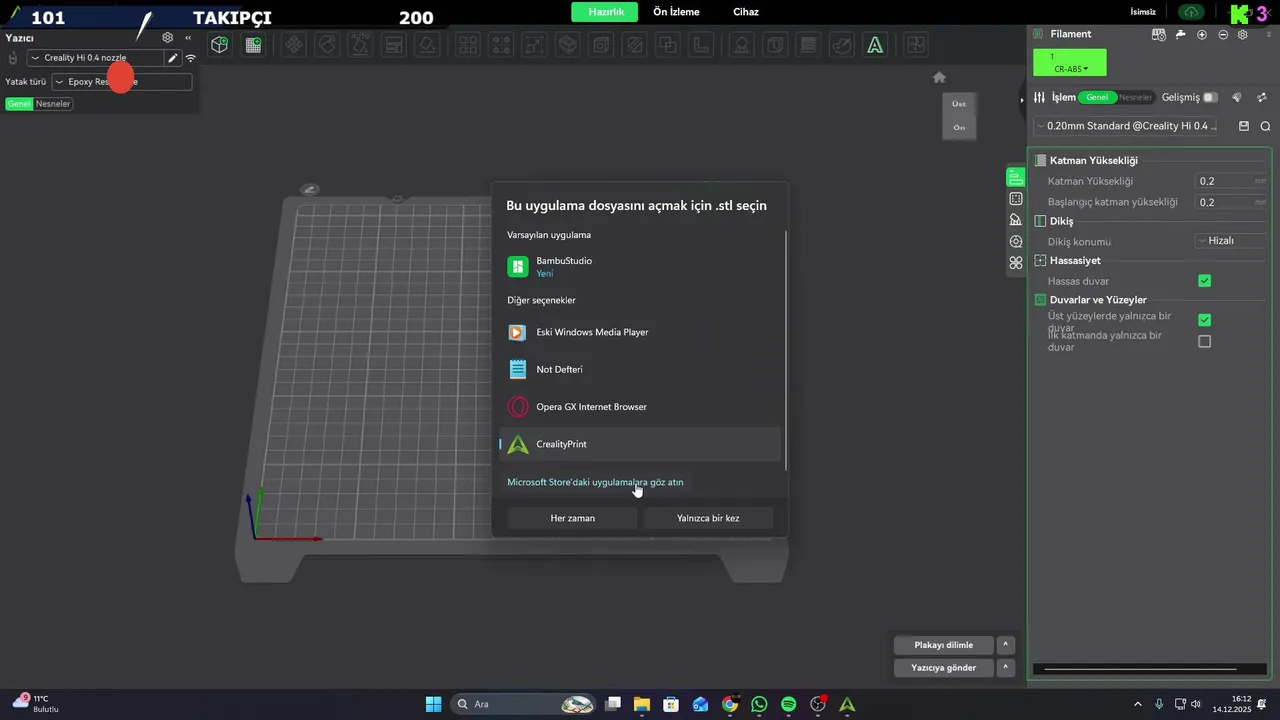Click the Plakayı dilimle button
This screenshot has width=1280, height=720.
pos(943,645)
